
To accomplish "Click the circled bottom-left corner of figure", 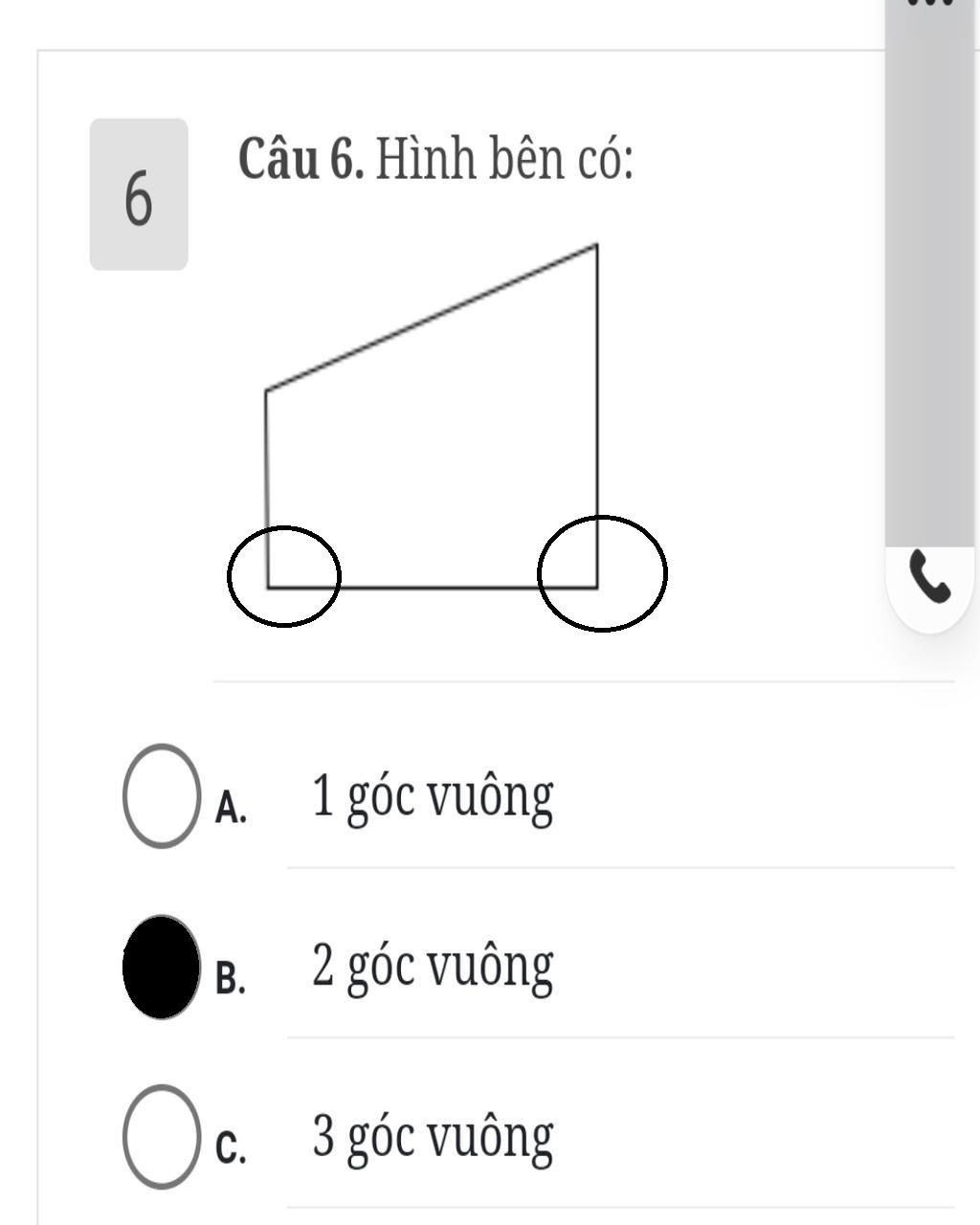I will tap(283, 576).
